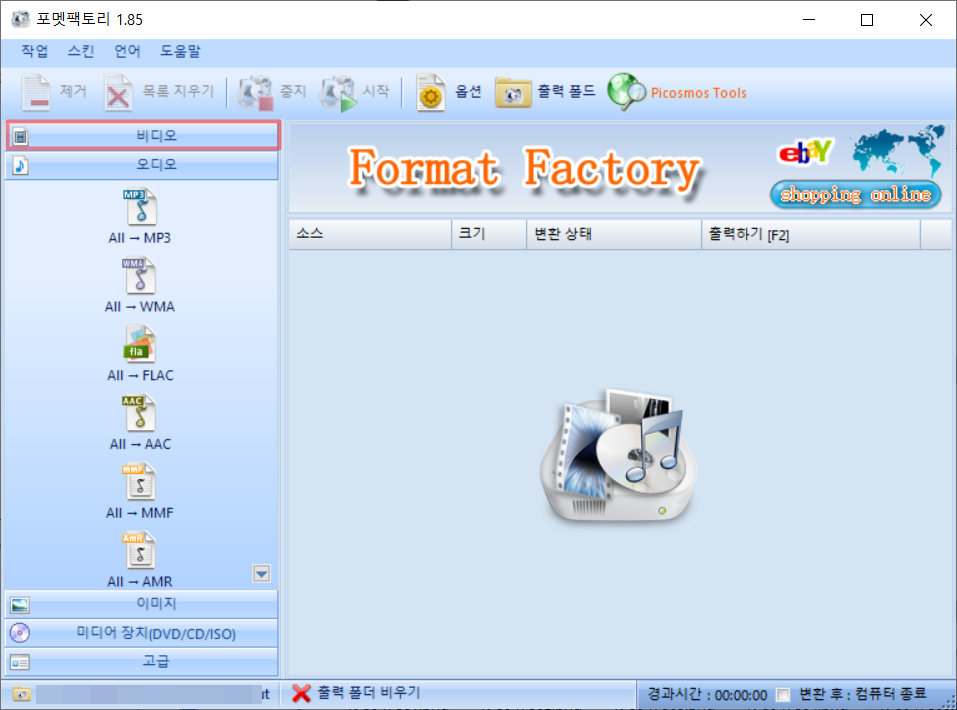Screen dimensions: 957x710
Task: Click the Picosmos Tools text link
Action: pyautogui.click(x=699, y=93)
